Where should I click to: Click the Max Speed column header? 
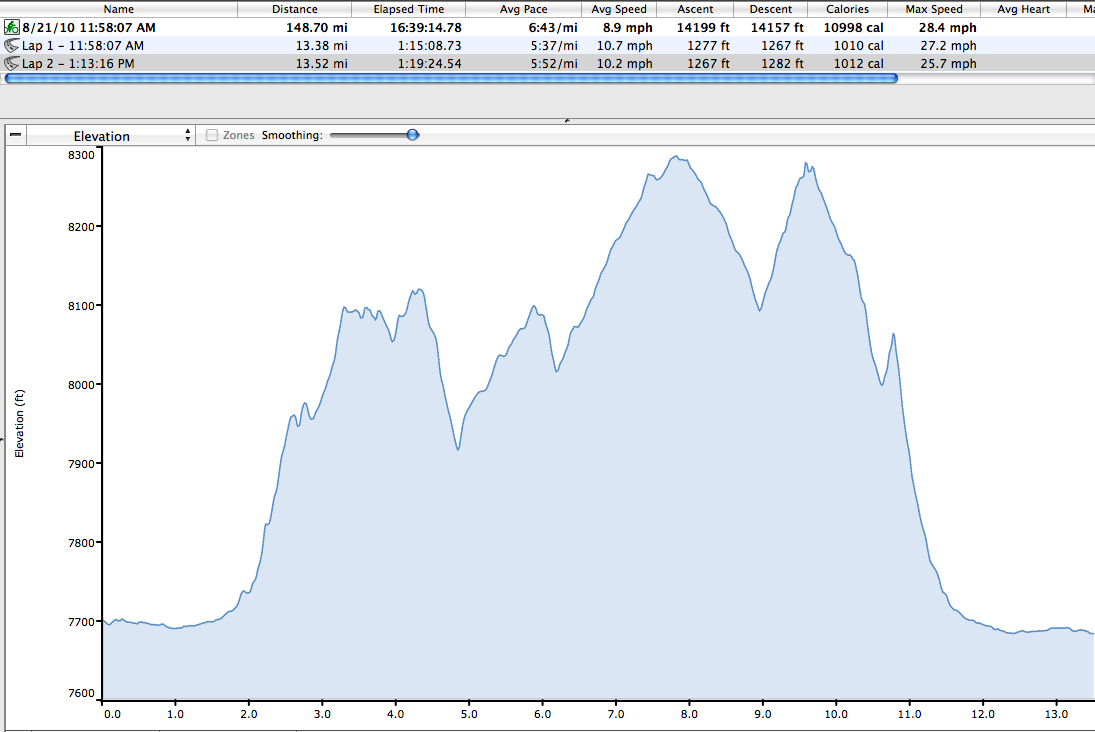pos(933,9)
